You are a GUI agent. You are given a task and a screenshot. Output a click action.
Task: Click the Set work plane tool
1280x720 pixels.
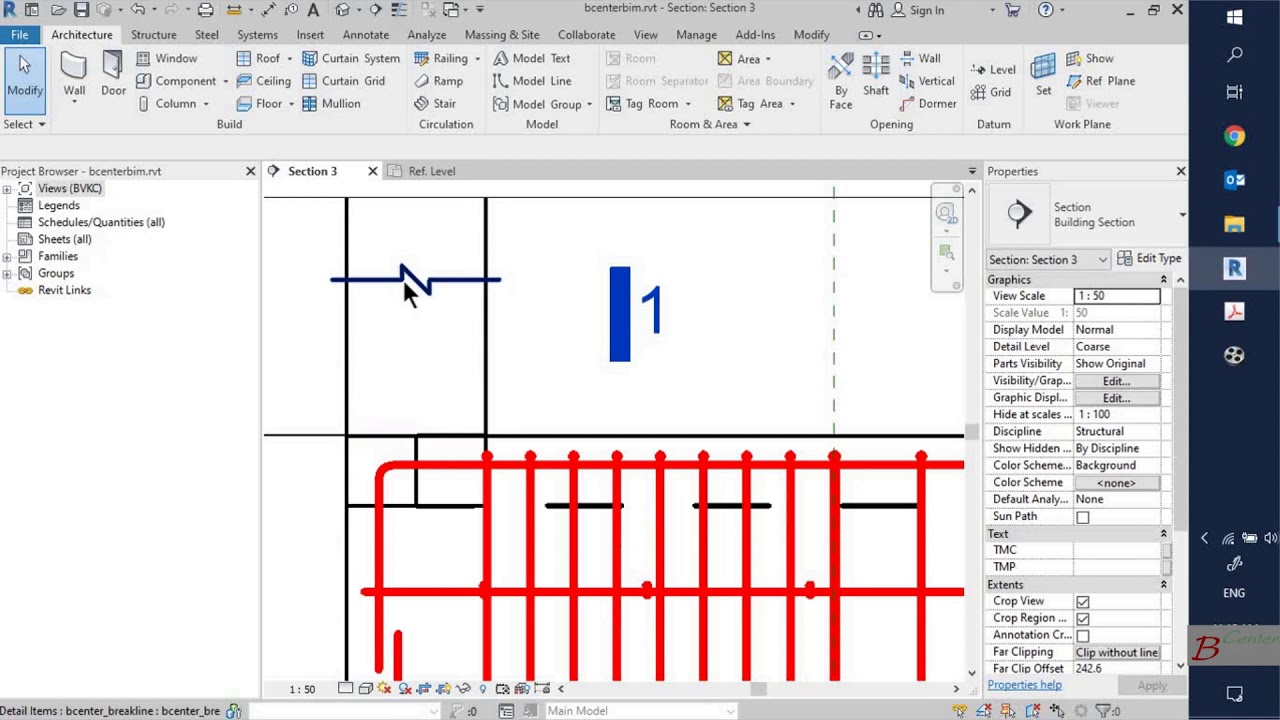(1043, 75)
